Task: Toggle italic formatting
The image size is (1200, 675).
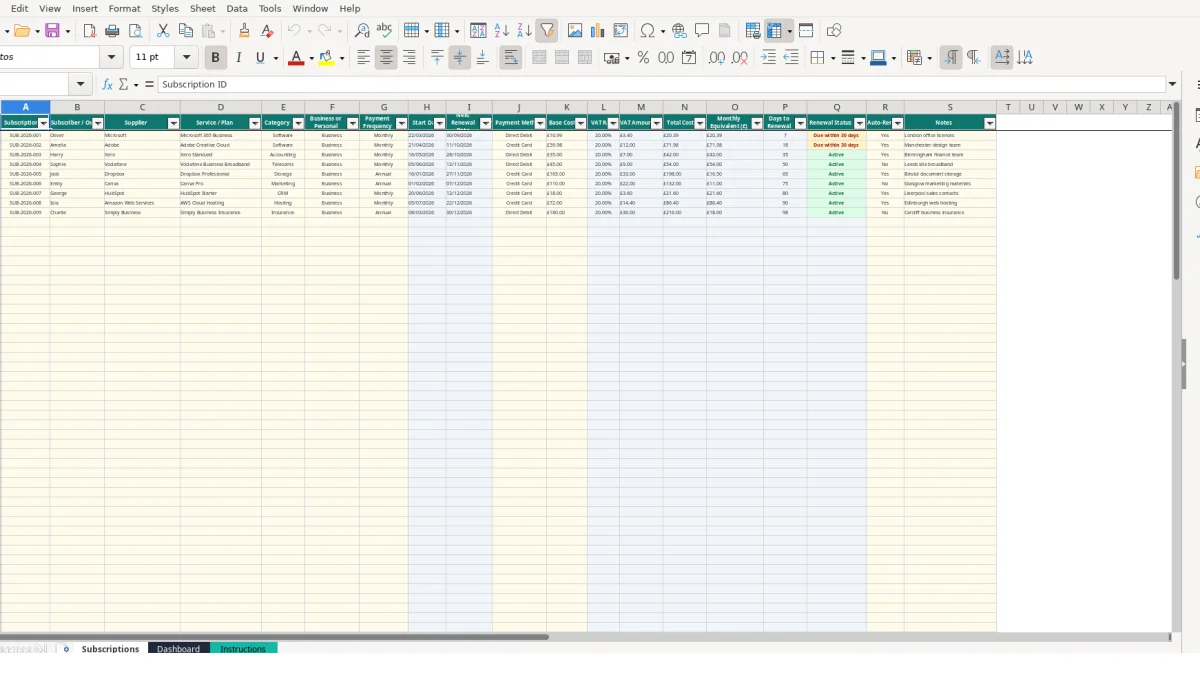Action: pos(238,58)
